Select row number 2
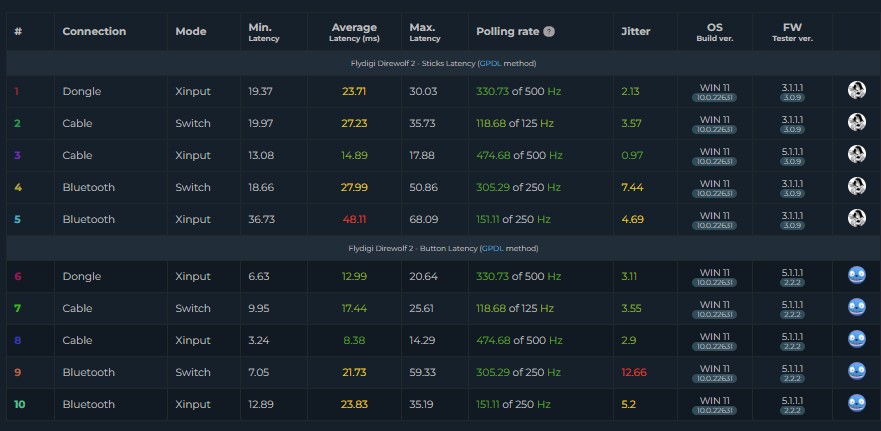This screenshot has width=881, height=431. tap(17, 123)
